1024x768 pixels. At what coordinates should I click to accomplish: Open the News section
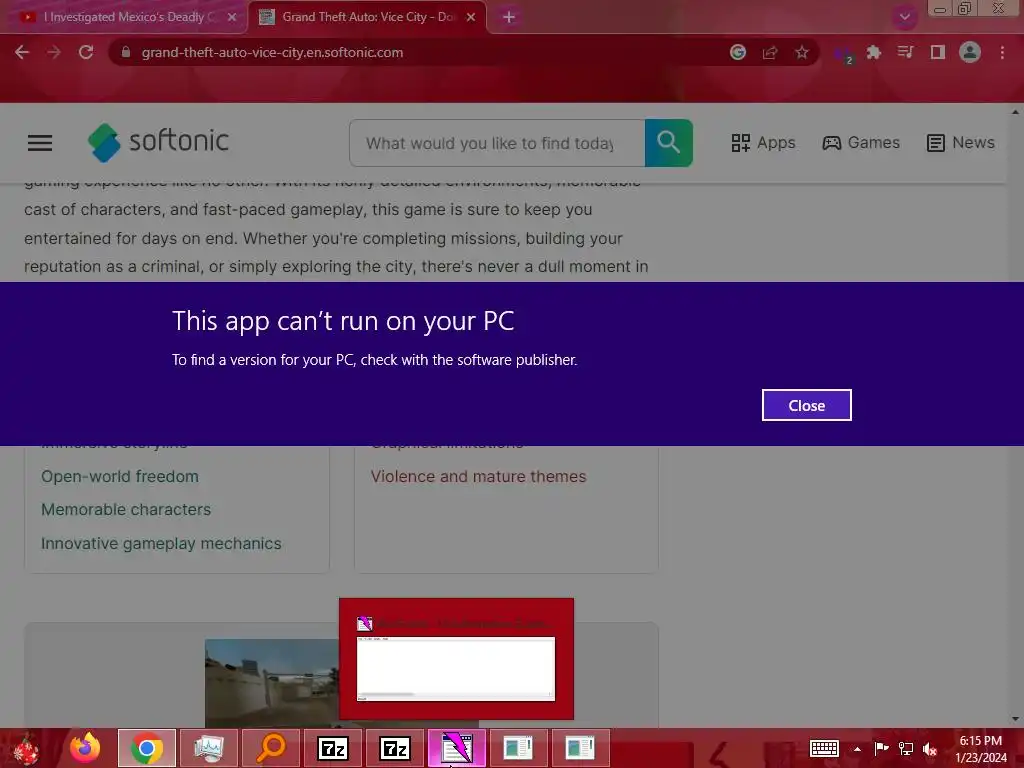(961, 142)
